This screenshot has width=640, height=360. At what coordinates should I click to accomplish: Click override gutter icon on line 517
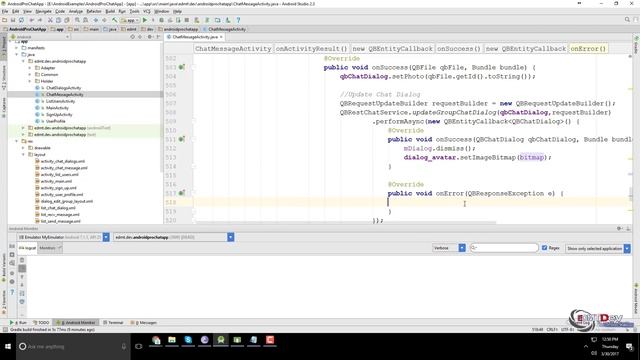click(182, 193)
